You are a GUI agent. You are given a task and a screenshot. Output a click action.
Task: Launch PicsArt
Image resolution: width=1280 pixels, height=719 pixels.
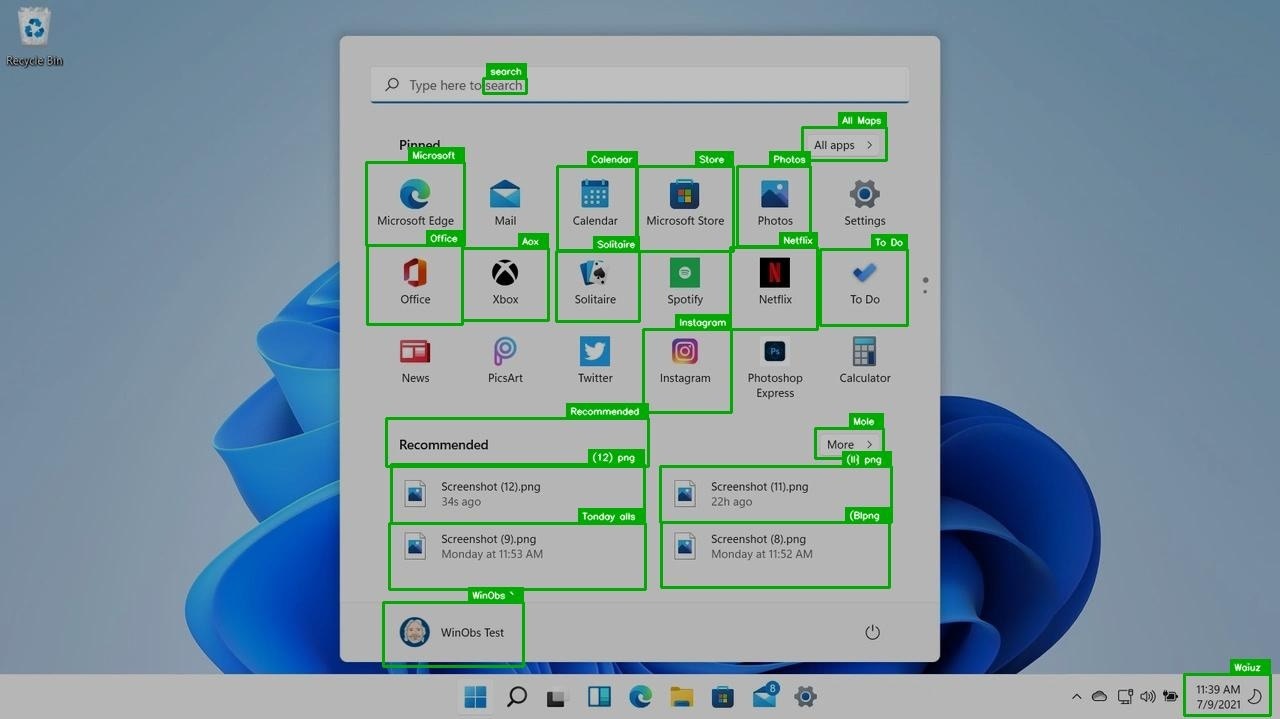click(505, 361)
